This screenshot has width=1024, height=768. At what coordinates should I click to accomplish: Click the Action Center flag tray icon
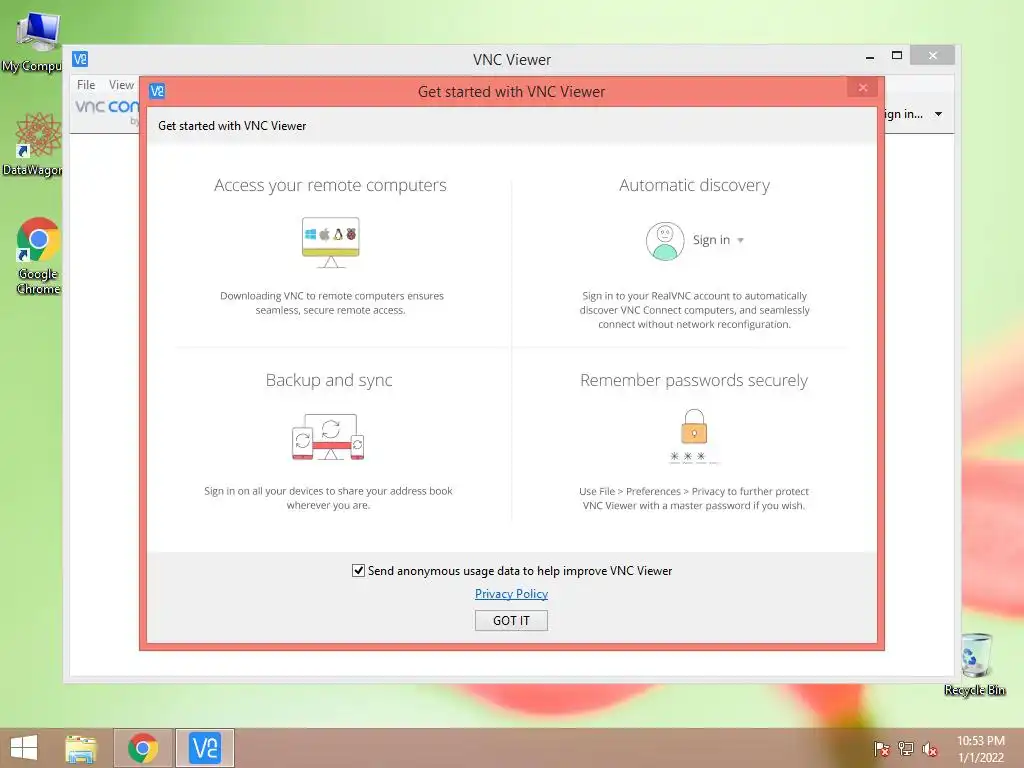pyautogui.click(x=881, y=749)
